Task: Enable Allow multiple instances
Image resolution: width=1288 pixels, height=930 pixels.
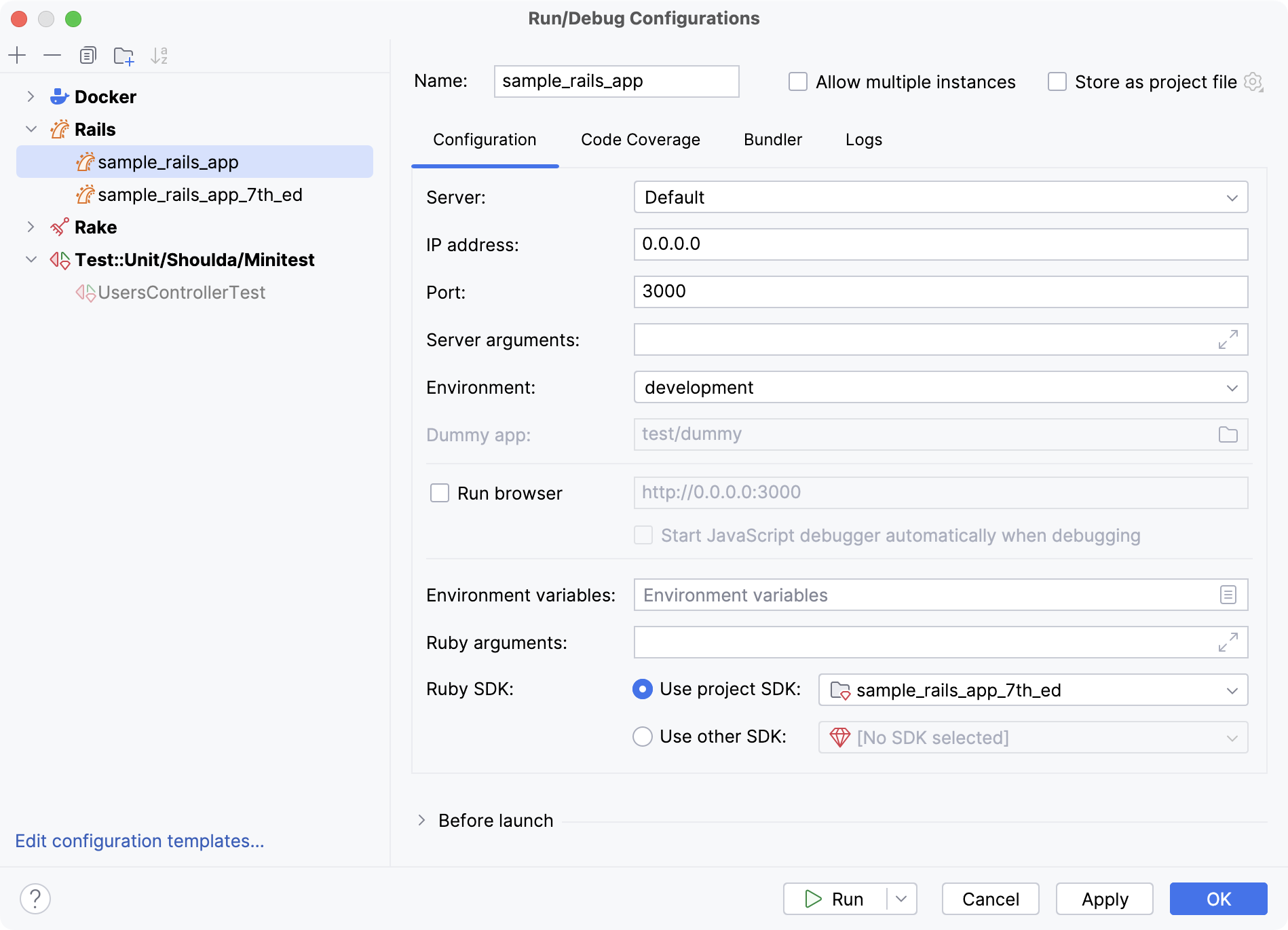Action: tap(797, 81)
